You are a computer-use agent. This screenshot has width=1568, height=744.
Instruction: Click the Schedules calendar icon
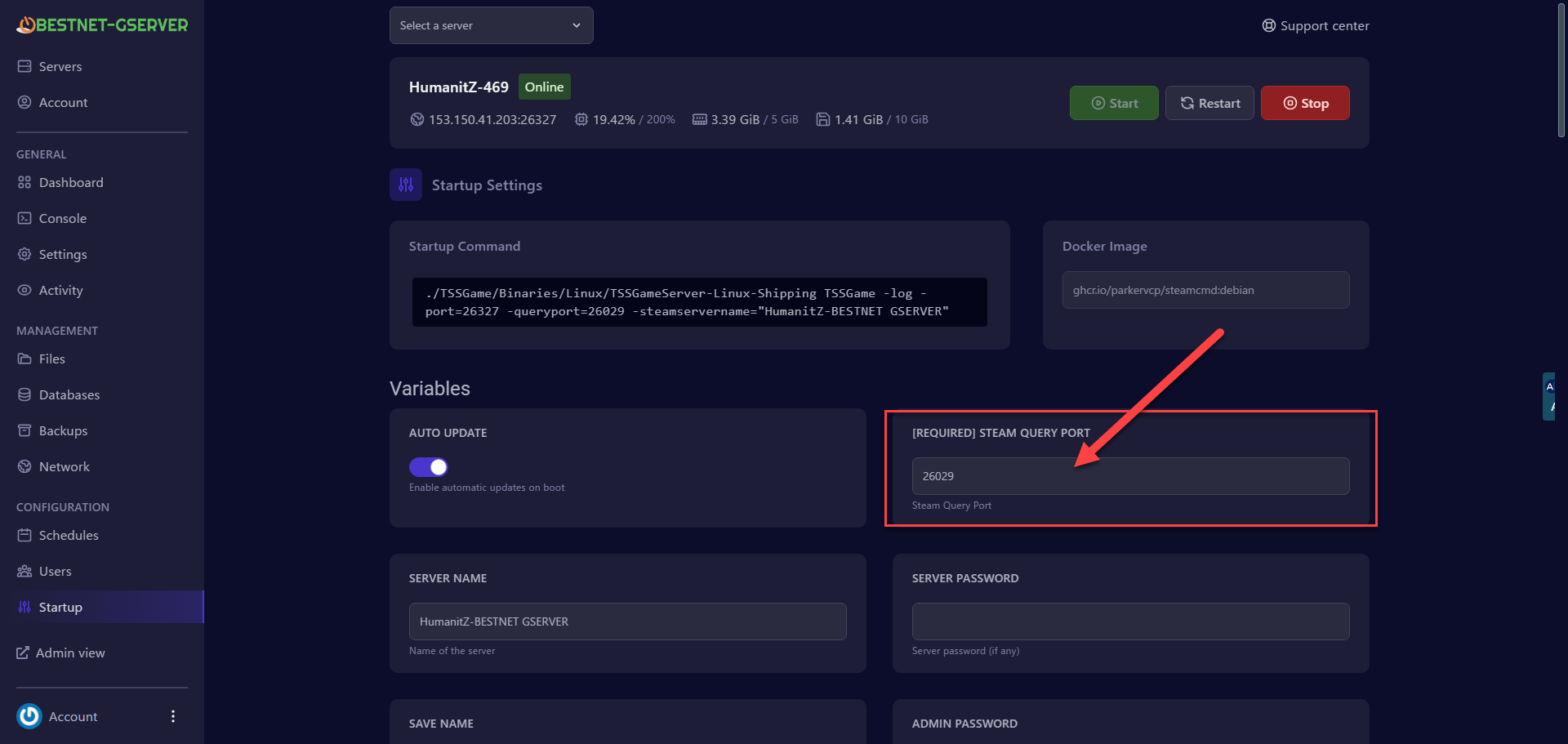(24, 535)
